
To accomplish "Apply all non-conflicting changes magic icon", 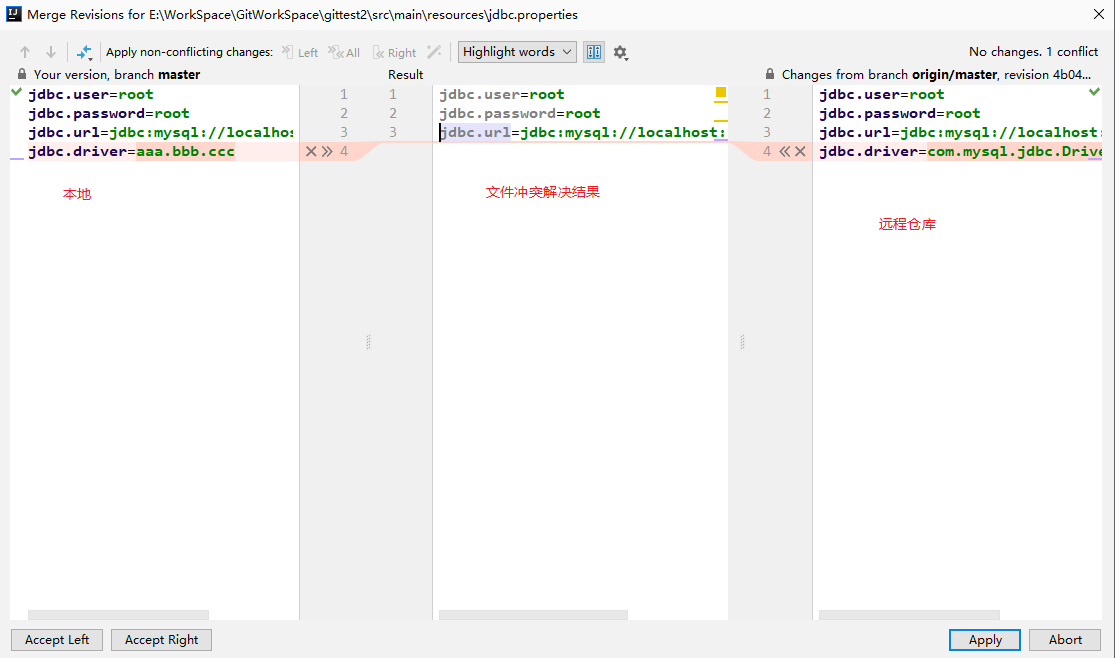I will (85, 52).
